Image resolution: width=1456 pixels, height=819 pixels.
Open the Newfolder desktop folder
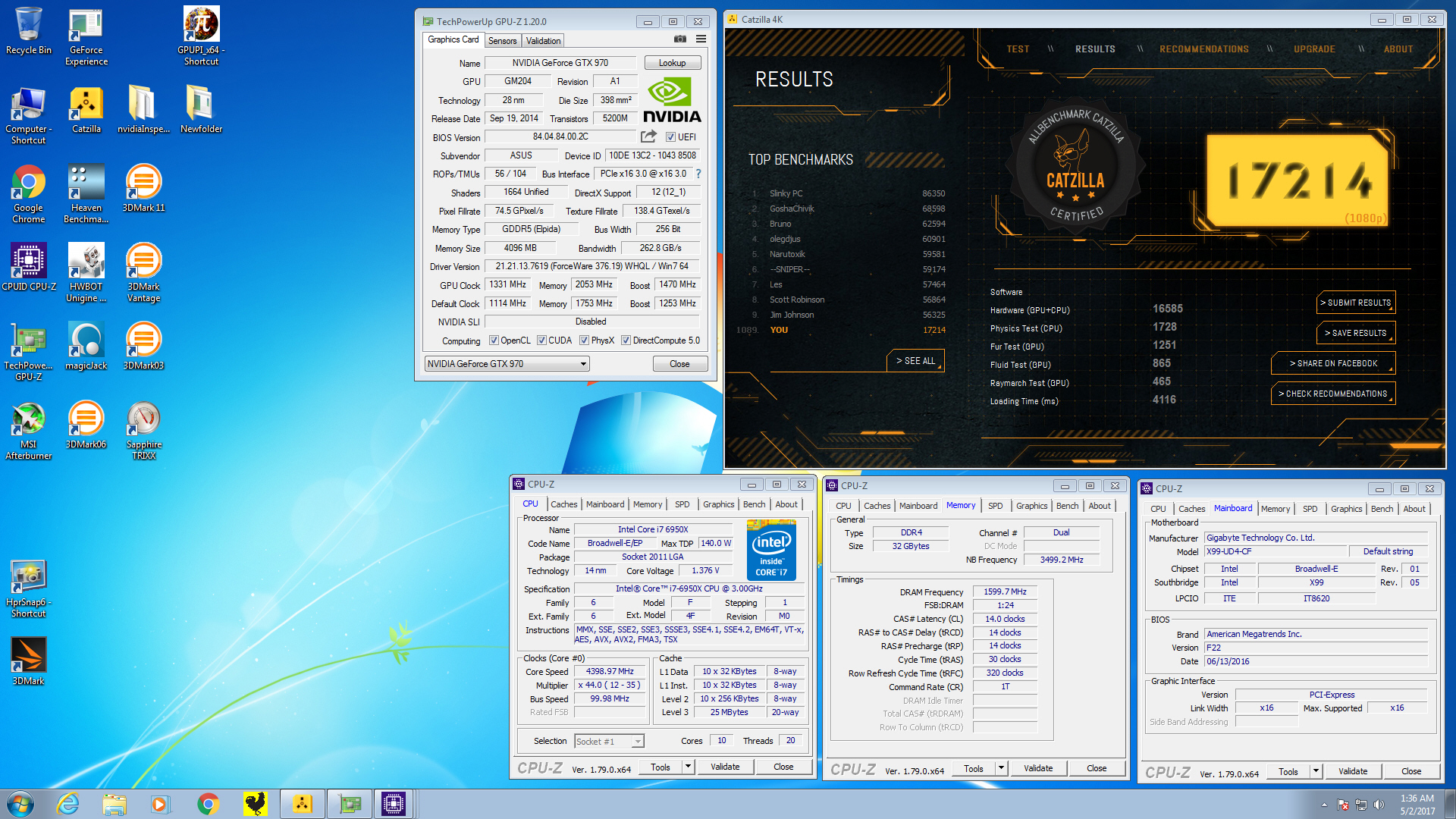tap(201, 110)
